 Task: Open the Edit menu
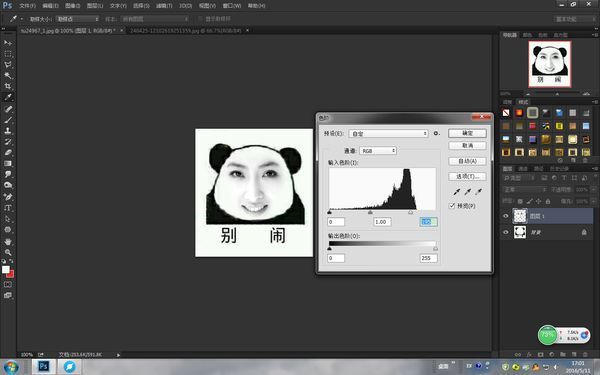(51, 6)
